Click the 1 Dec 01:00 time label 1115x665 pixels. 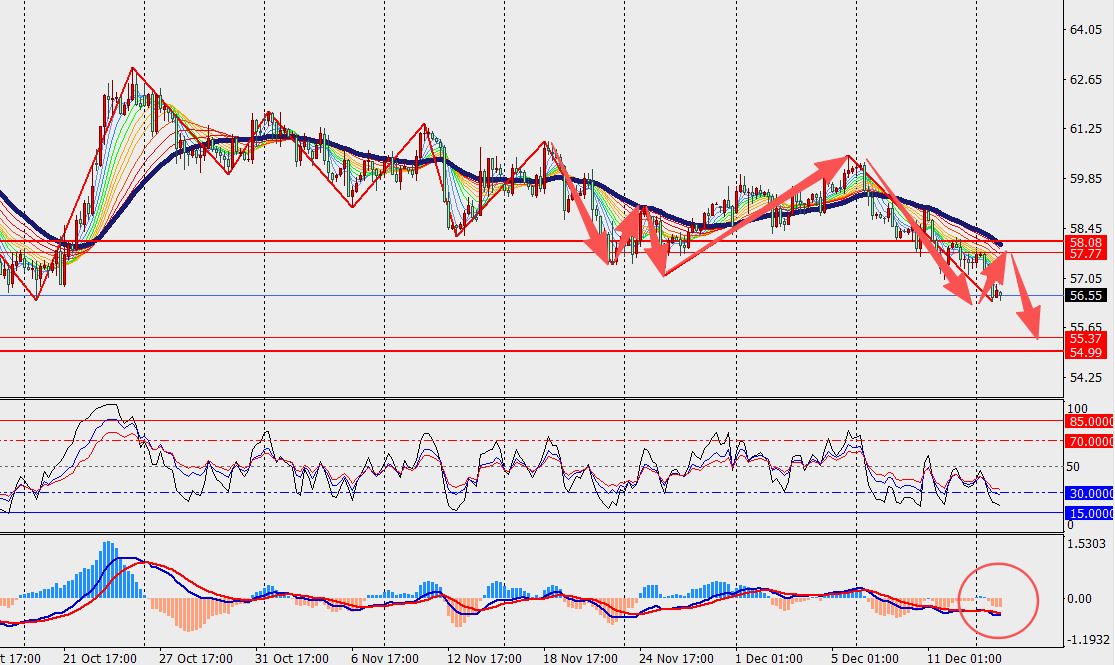pyautogui.click(x=768, y=658)
